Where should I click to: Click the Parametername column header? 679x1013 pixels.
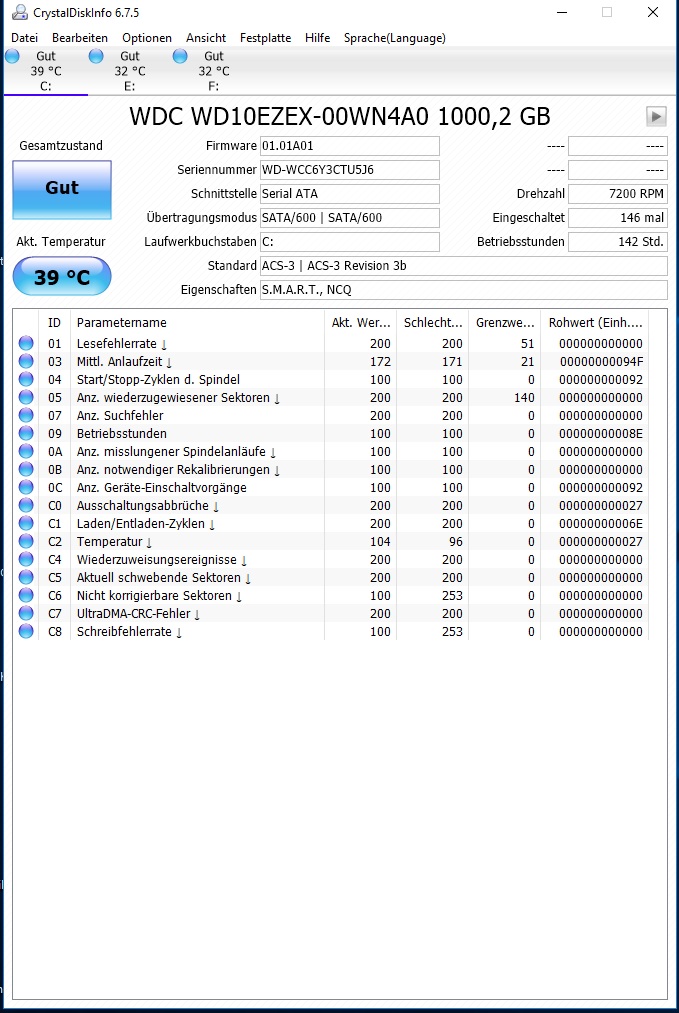pyautogui.click(x=197, y=322)
